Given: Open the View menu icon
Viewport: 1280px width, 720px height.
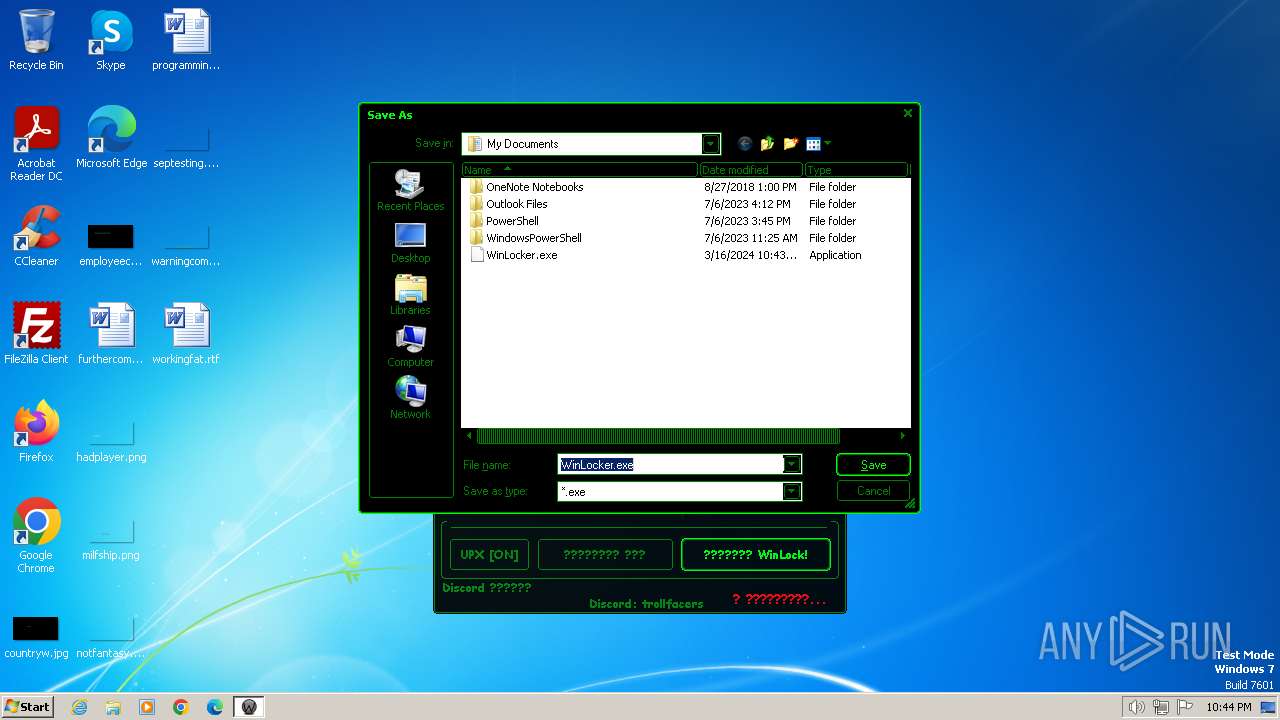Looking at the screenshot, I should point(813,144).
